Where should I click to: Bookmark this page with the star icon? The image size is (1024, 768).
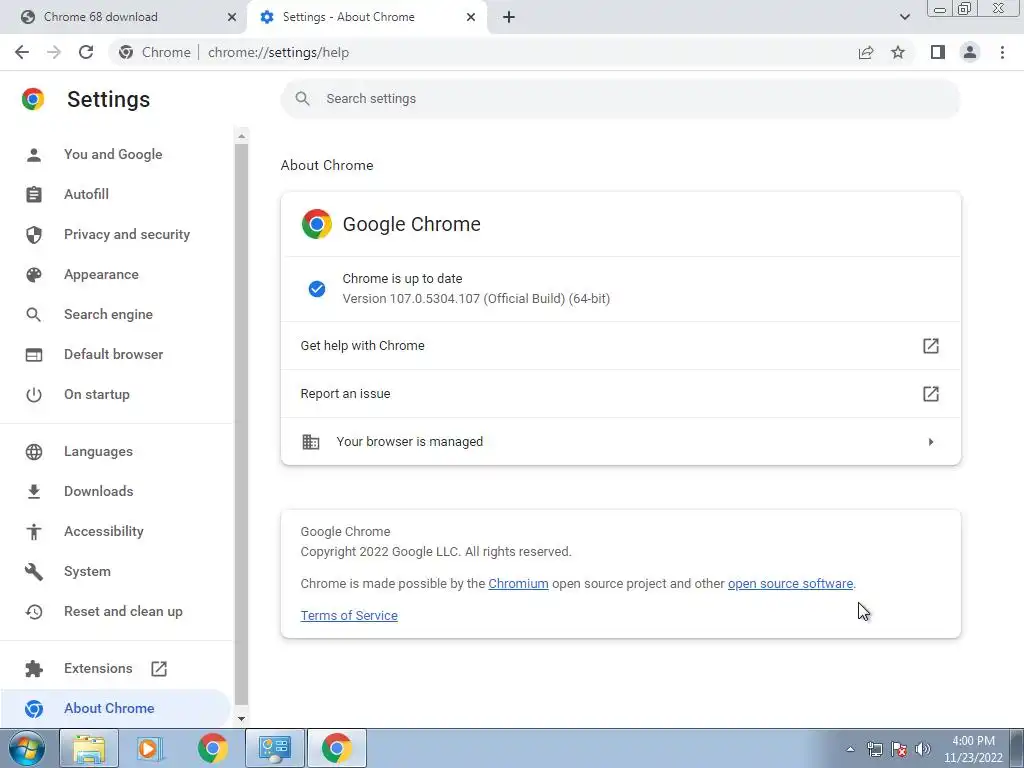tap(898, 52)
